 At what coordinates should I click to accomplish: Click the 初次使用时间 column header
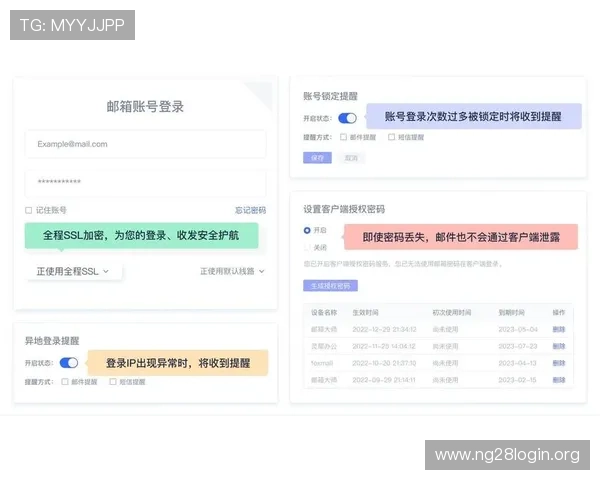pyautogui.click(x=452, y=312)
